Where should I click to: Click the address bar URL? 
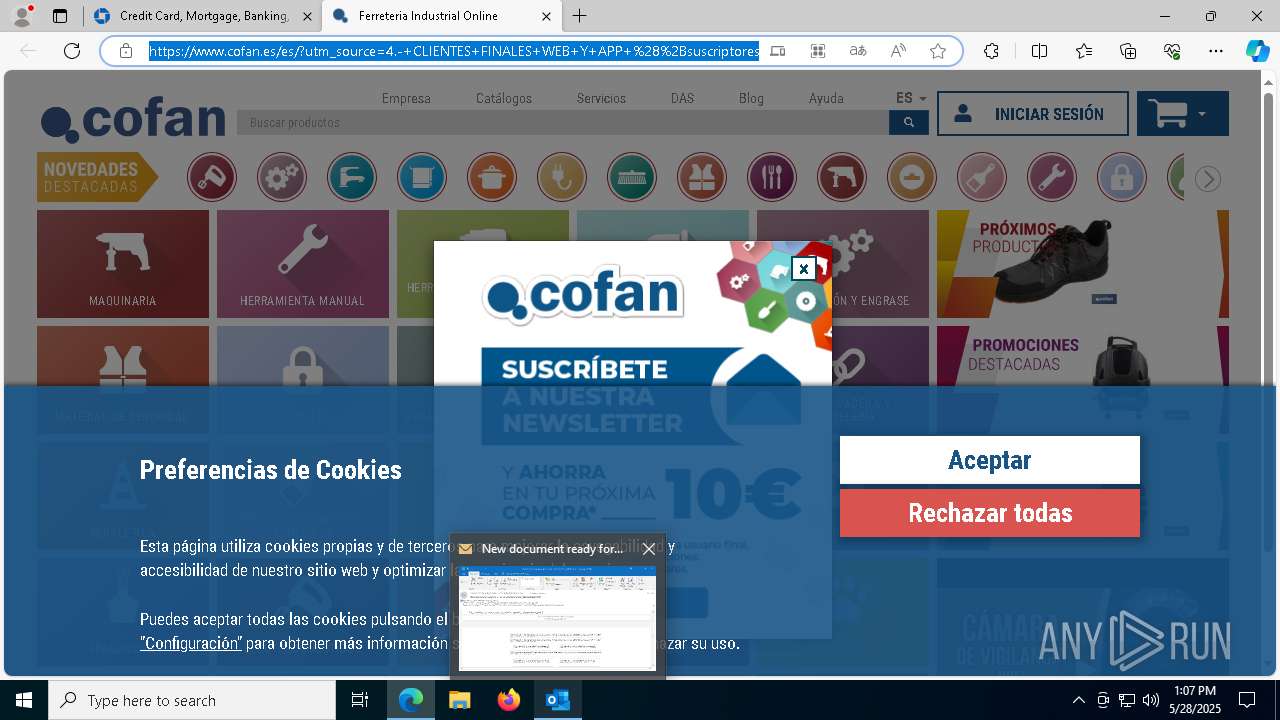[454, 51]
